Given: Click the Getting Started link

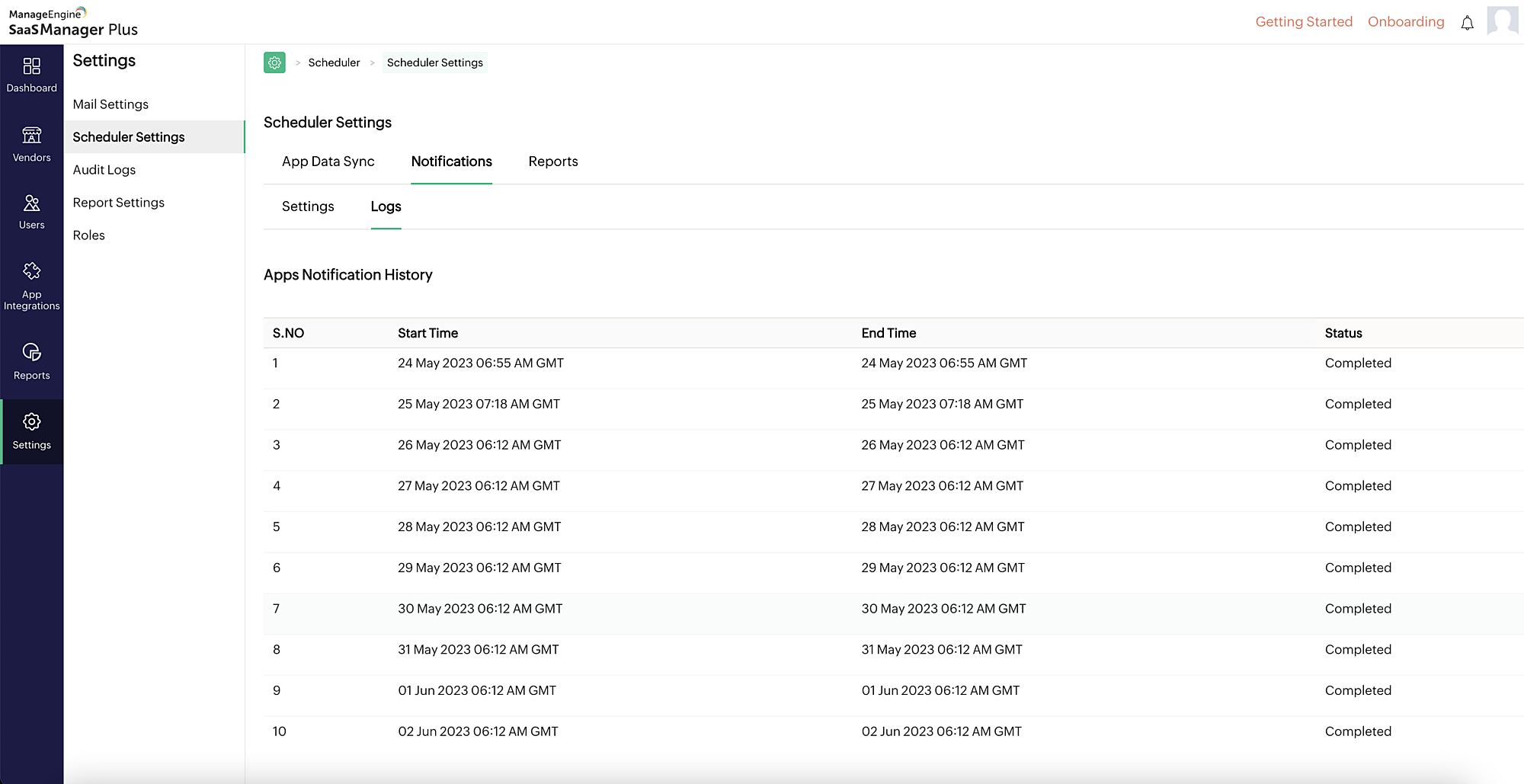Looking at the screenshot, I should pos(1304,22).
